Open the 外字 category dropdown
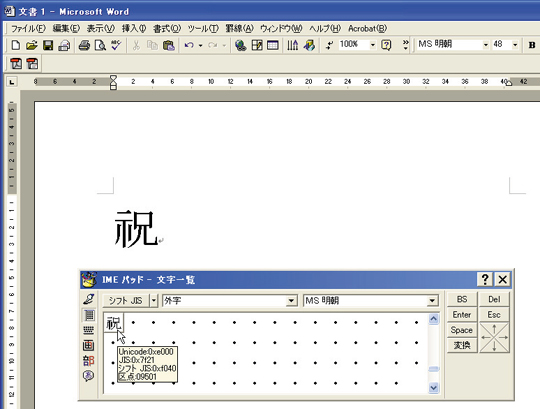This screenshot has height=409, width=540. tap(291, 301)
